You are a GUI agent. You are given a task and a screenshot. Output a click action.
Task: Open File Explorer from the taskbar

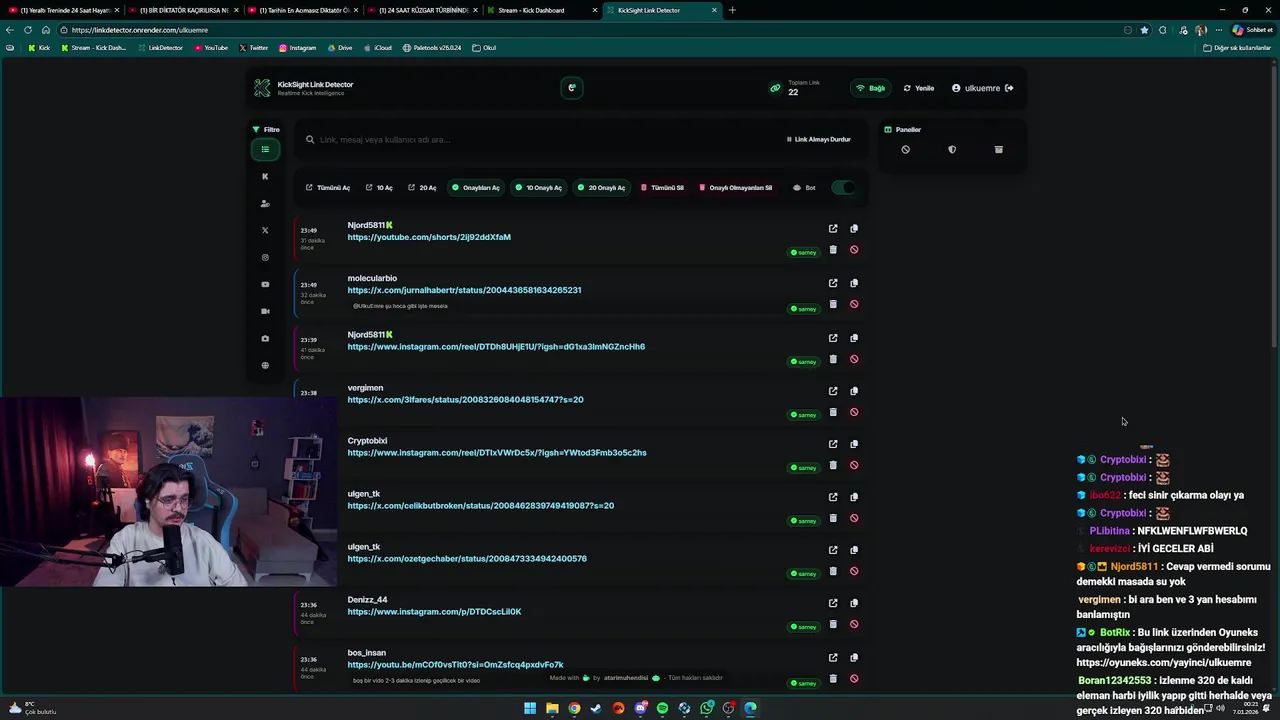[x=552, y=708]
